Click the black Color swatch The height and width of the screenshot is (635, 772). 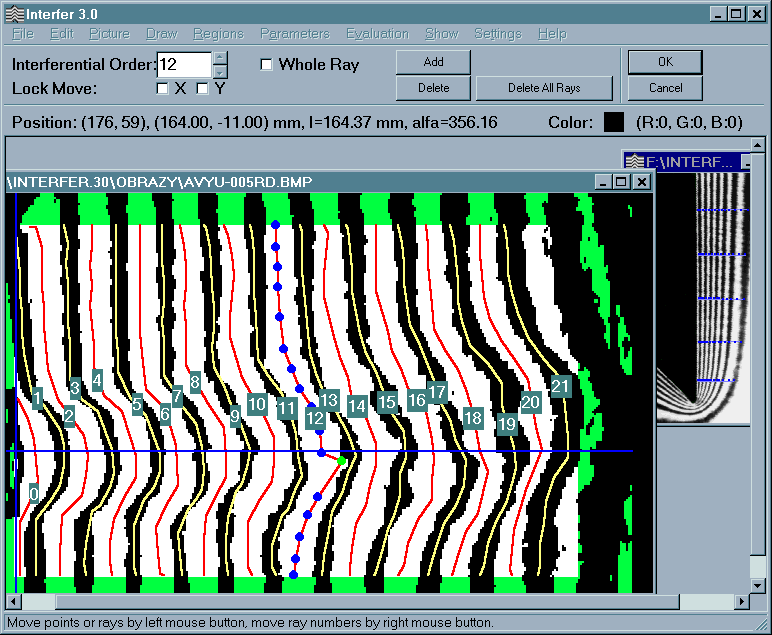[x=613, y=123]
